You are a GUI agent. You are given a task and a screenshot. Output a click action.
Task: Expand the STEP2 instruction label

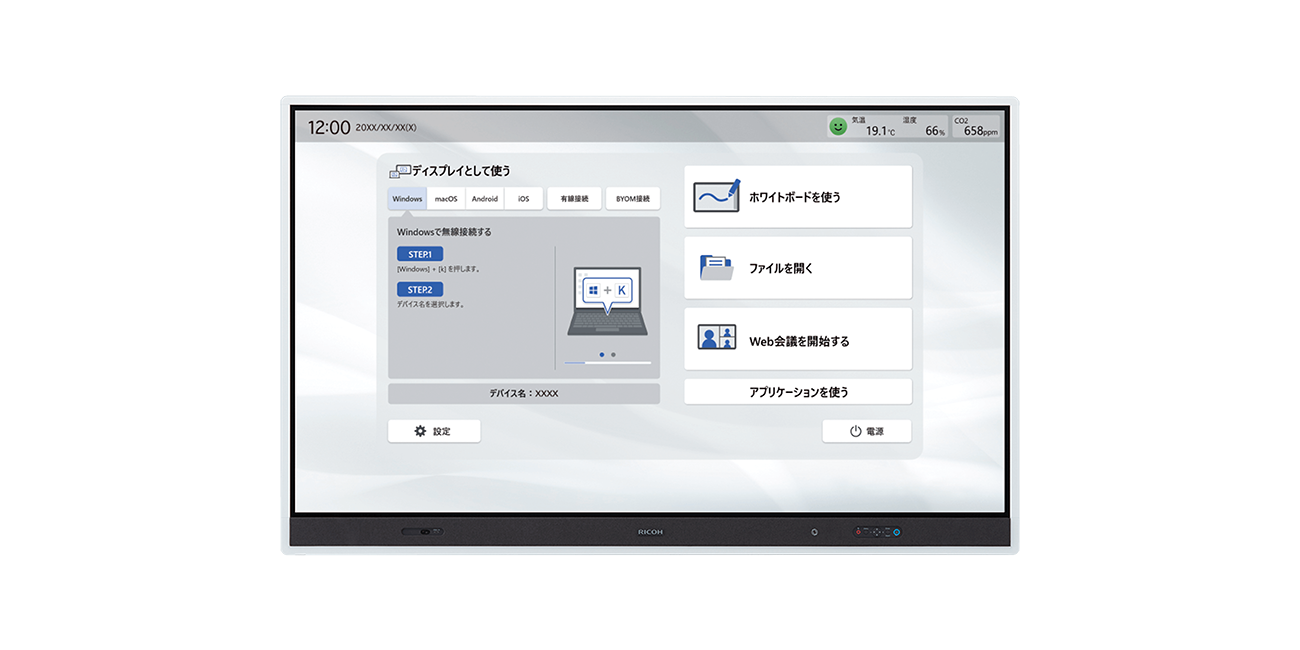tap(419, 288)
